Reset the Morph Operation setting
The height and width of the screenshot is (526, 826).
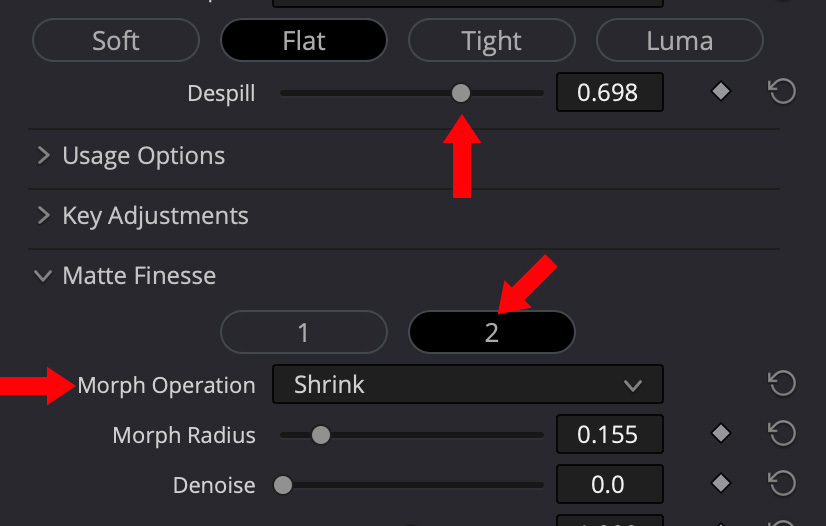(x=781, y=384)
